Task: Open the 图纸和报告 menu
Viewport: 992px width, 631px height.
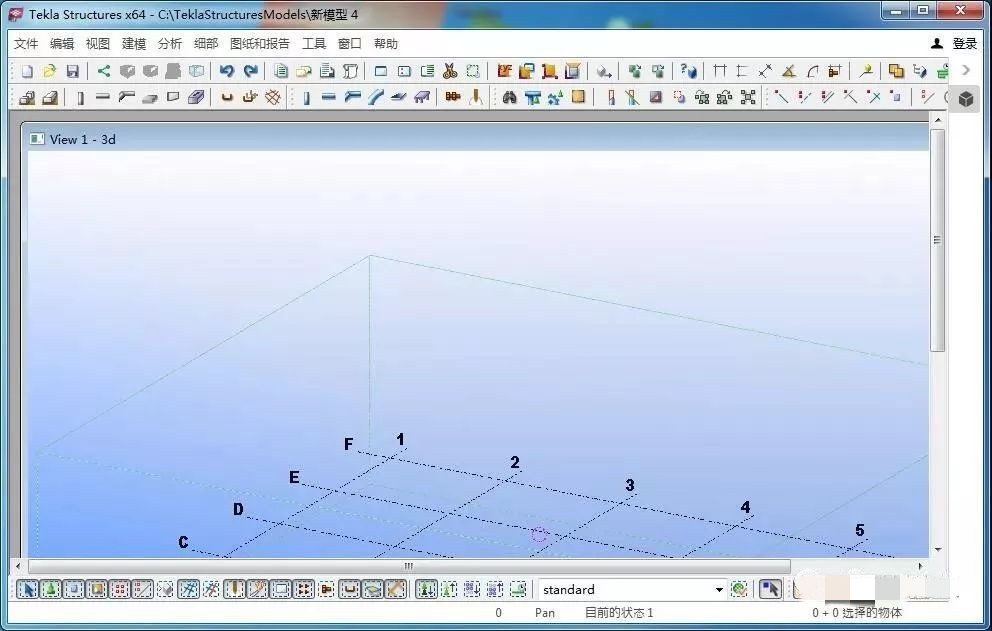Action: click(x=259, y=44)
